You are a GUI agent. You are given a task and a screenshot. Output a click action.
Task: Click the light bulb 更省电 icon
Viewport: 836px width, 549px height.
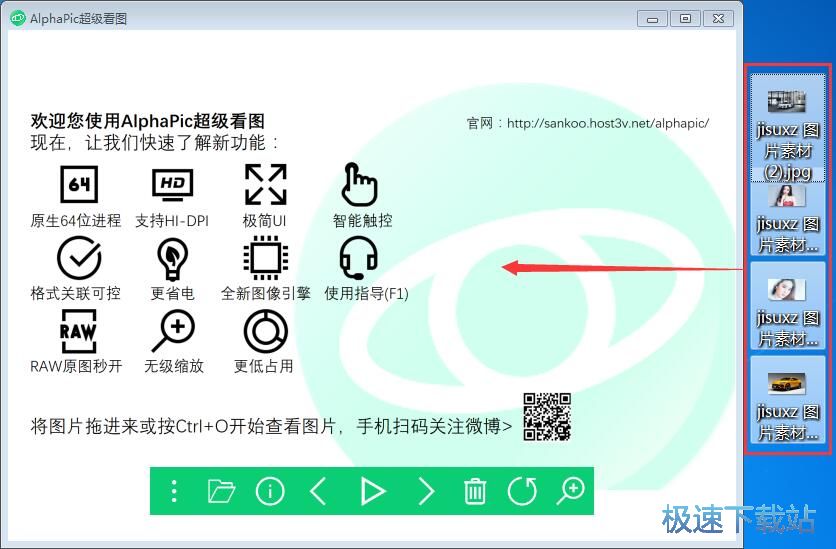[172, 259]
